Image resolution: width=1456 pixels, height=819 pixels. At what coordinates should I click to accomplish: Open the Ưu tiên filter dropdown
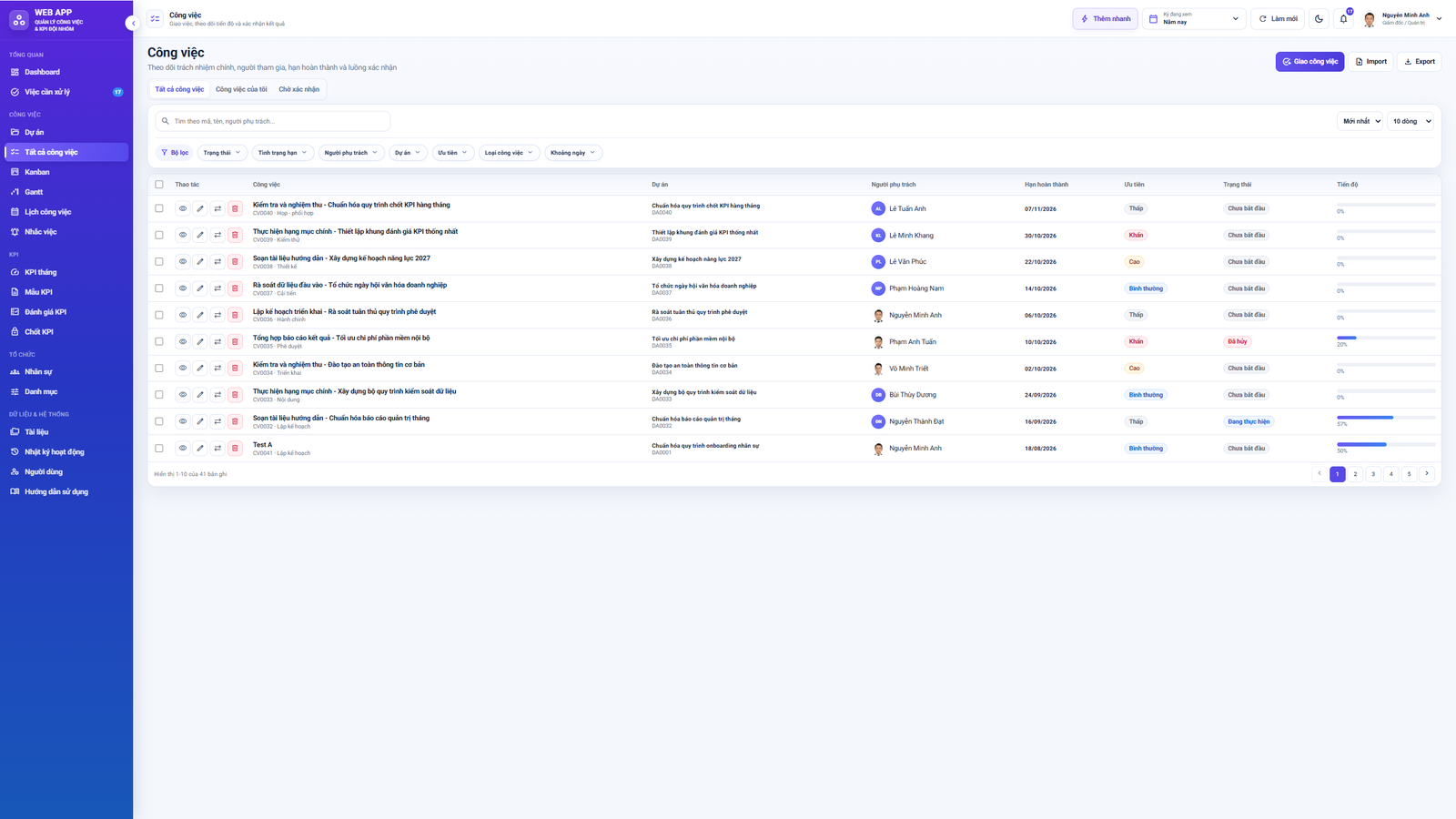pyautogui.click(x=452, y=153)
